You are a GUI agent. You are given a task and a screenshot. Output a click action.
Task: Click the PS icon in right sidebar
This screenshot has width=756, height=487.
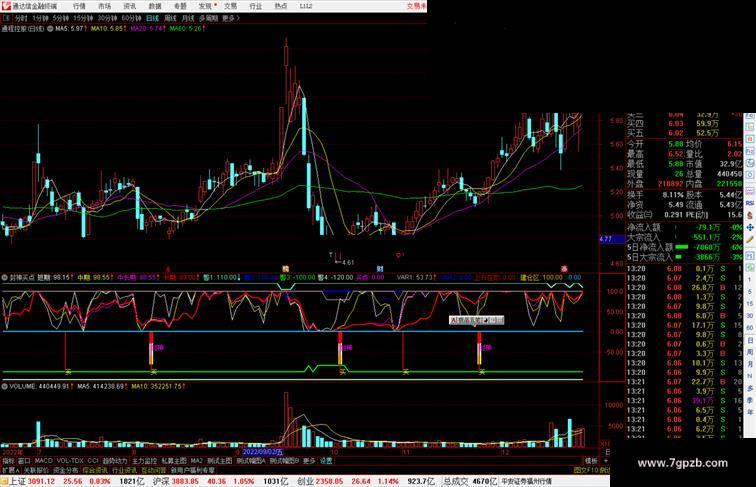[x=749, y=256]
